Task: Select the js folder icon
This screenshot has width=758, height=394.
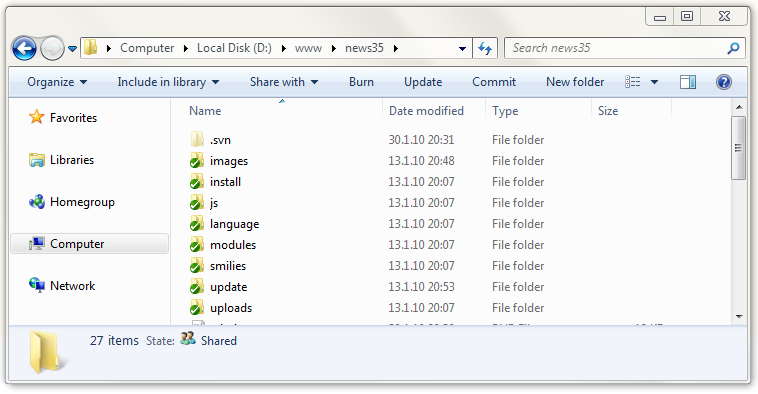Action: click(x=197, y=203)
